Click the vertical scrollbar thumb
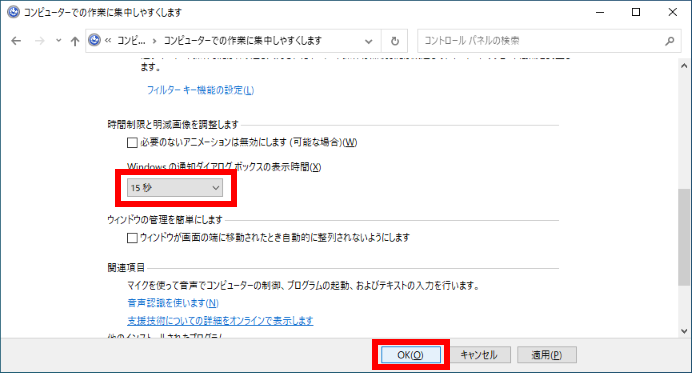Image resolution: width=692 pixels, height=373 pixels. [684, 237]
